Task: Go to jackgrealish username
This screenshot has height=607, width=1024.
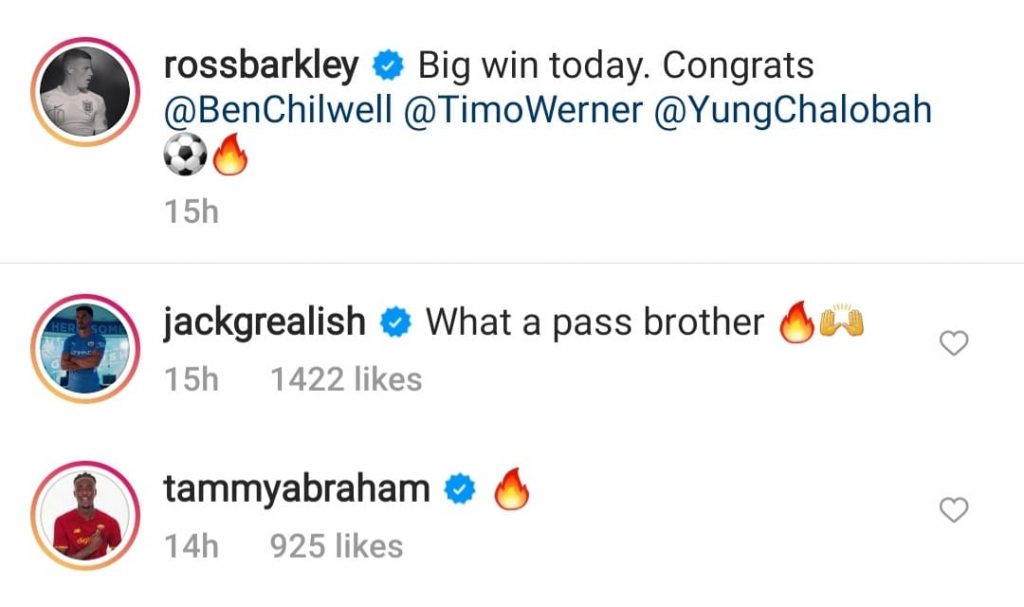Action: 264,322
